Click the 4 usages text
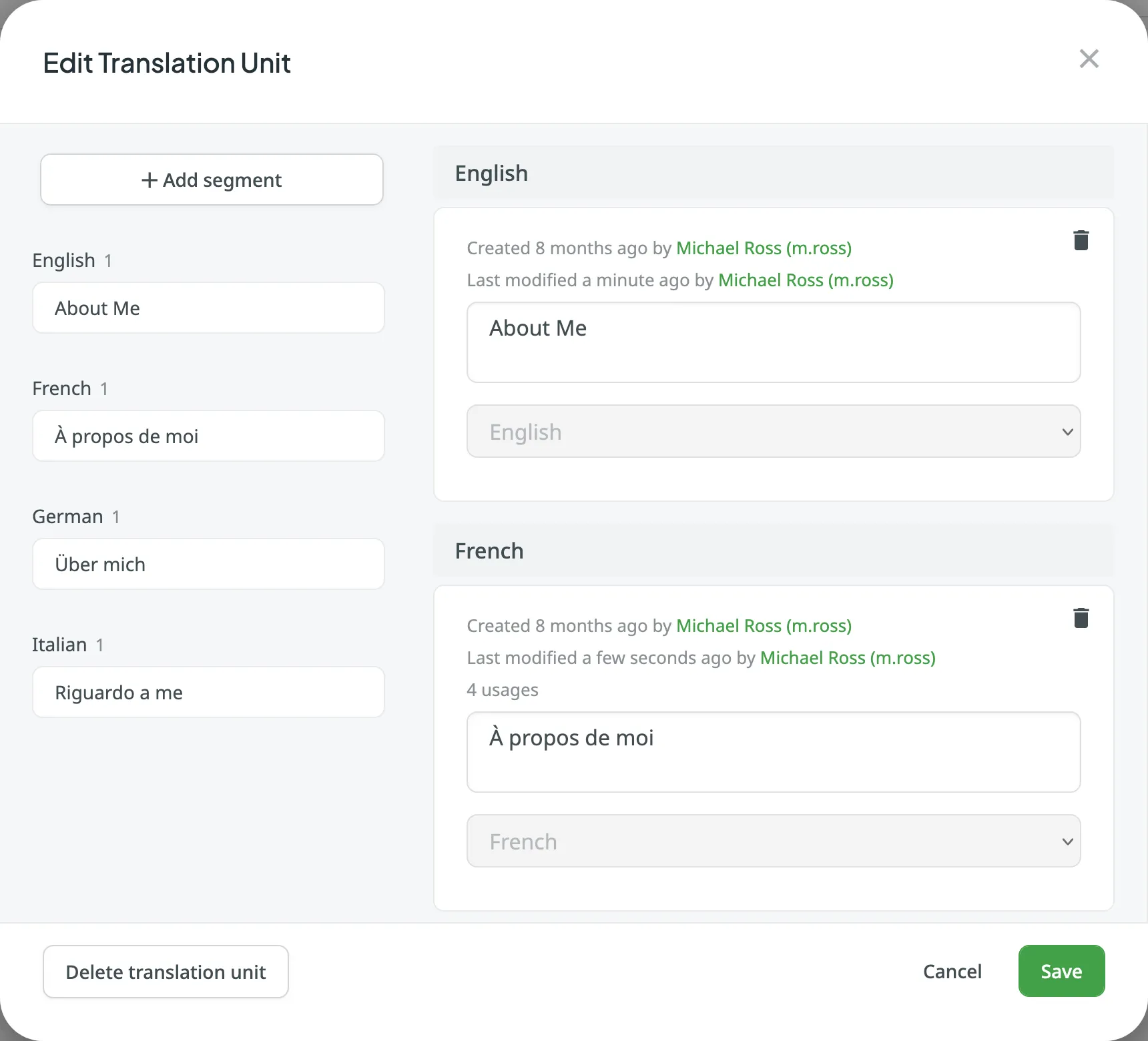 (502, 690)
